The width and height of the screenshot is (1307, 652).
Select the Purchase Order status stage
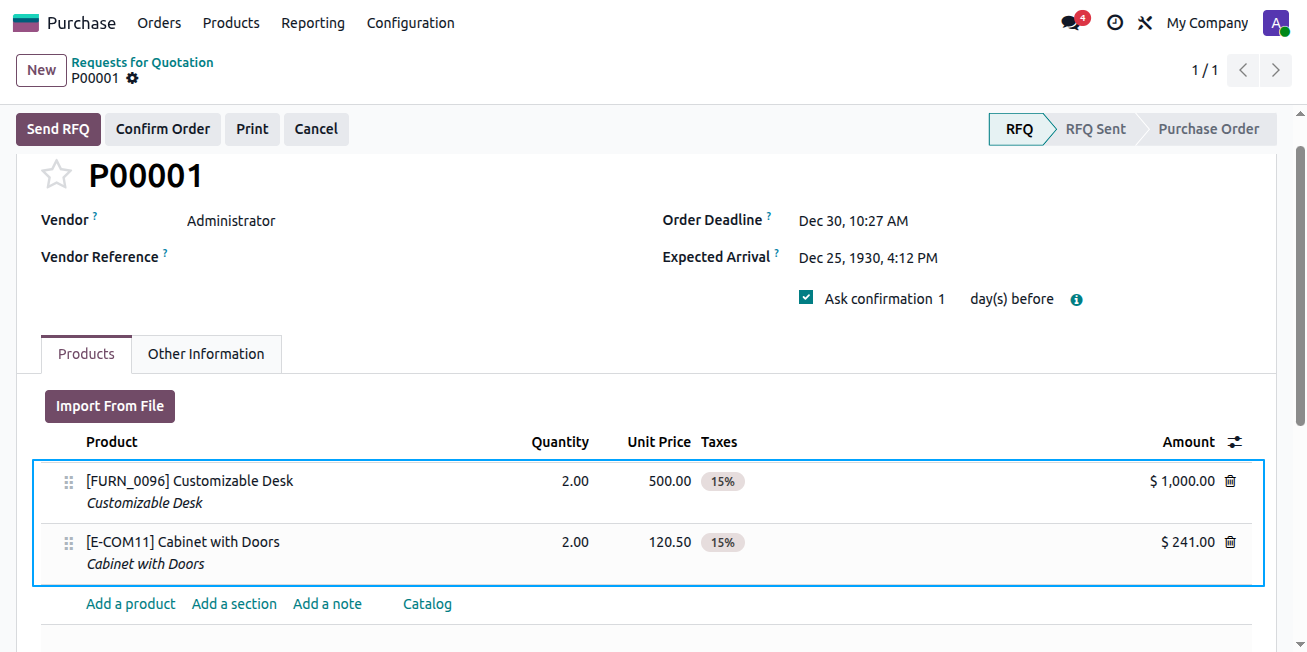[x=1208, y=129]
